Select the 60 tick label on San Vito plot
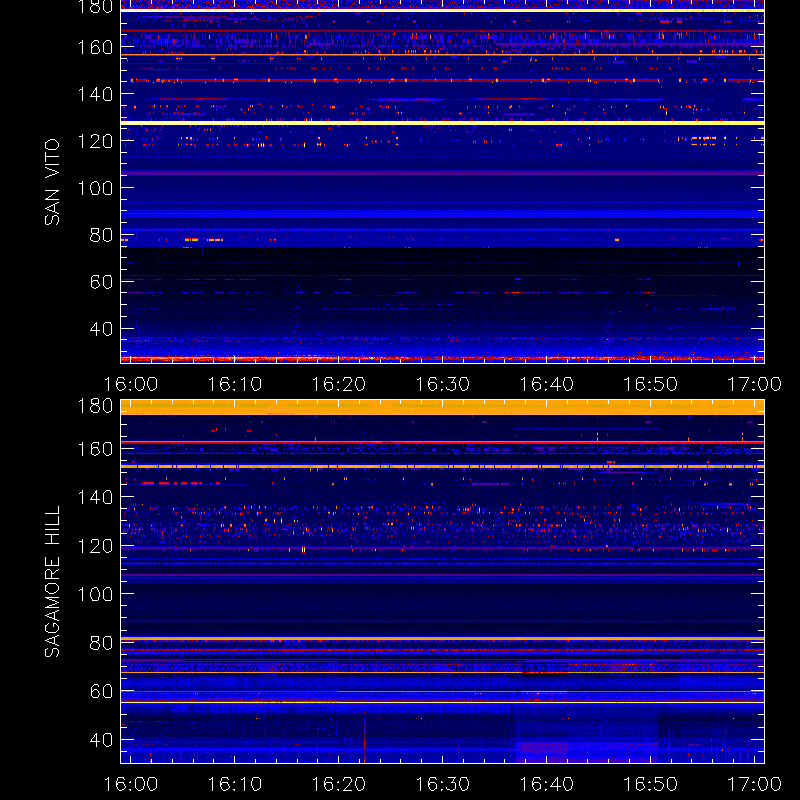 point(101,282)
